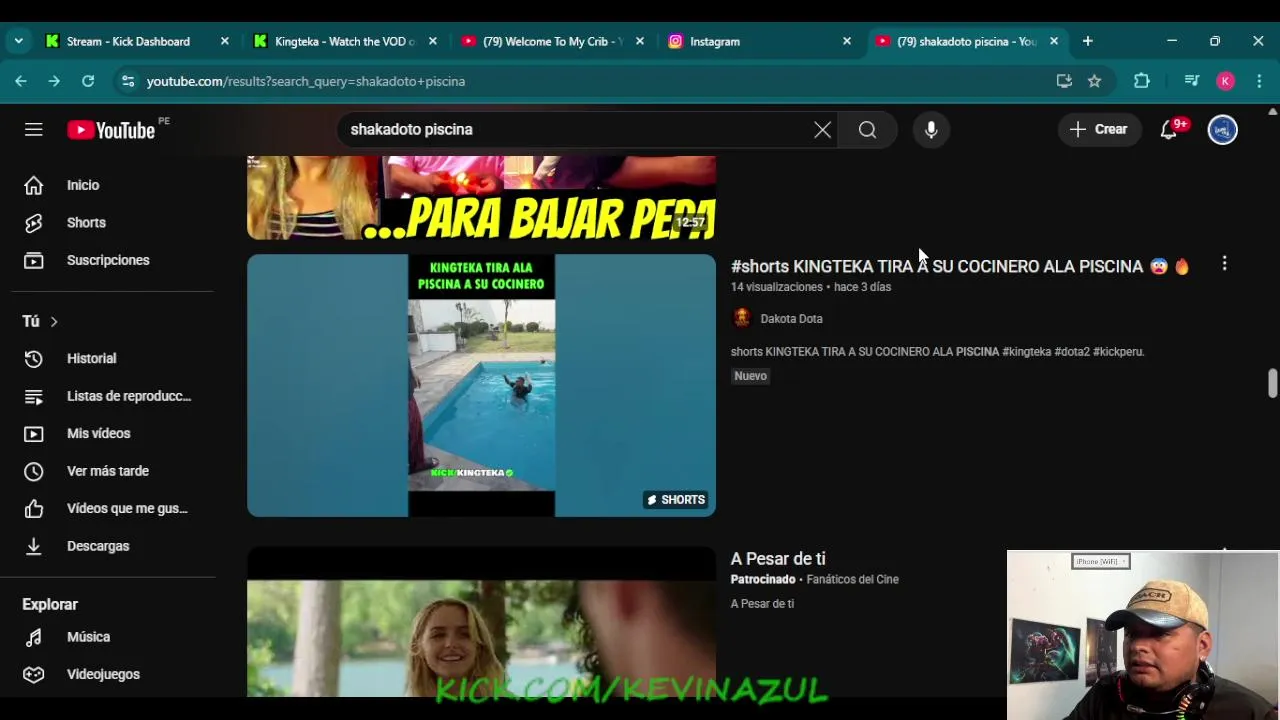Image resolution: width=1280 pixels, height=720 pixels.
Task: Switch to the Stream - Kick Dashboard tab
Action: 128,41
